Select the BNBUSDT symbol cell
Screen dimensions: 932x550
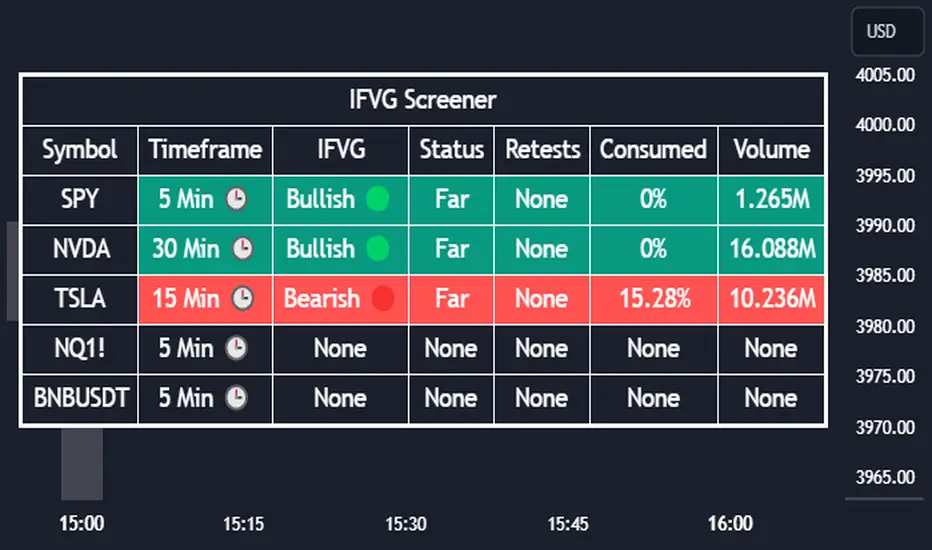tap(80, 398)
